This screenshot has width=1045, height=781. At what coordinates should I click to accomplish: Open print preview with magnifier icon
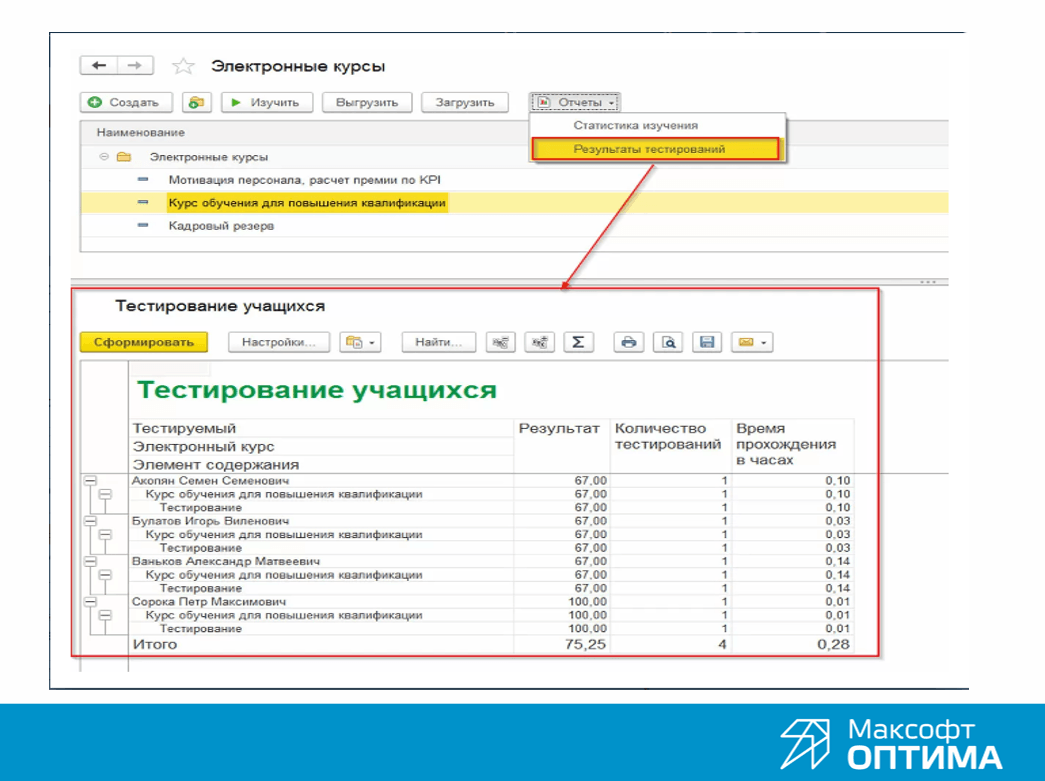tap(668, 342)
